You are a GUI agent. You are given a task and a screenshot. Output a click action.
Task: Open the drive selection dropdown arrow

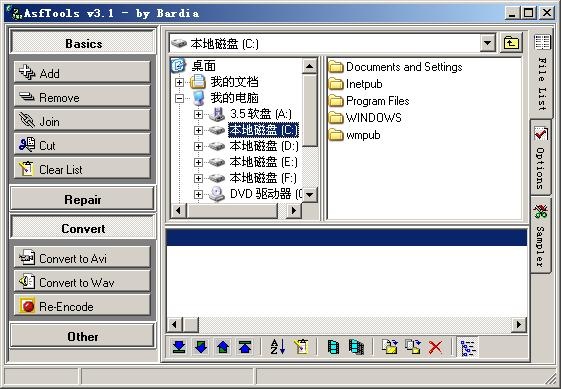click(x=487, y=43)
